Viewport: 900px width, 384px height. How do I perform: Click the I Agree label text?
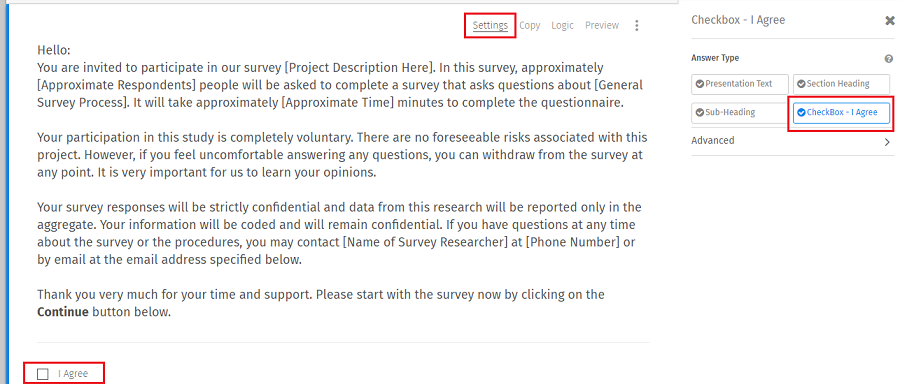[x=73, y=374]
